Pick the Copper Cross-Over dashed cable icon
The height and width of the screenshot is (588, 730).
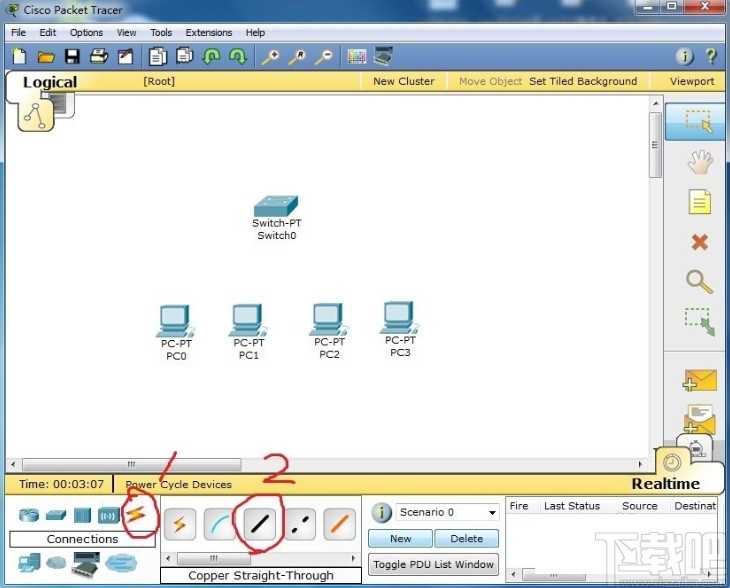(x=299, y=524)
